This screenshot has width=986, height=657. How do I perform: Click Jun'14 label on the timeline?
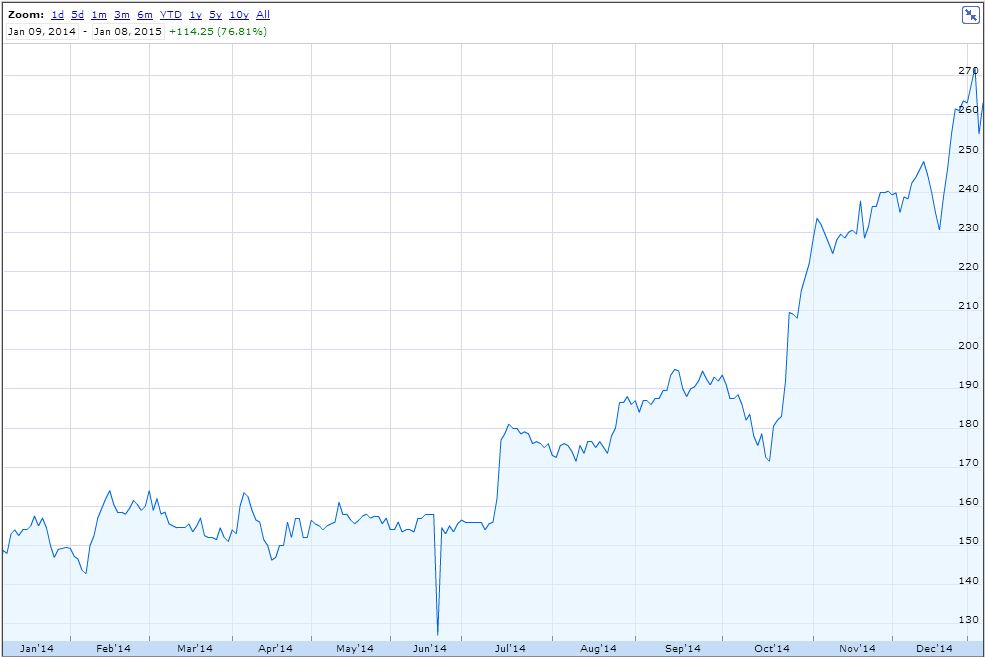[429, 649]
